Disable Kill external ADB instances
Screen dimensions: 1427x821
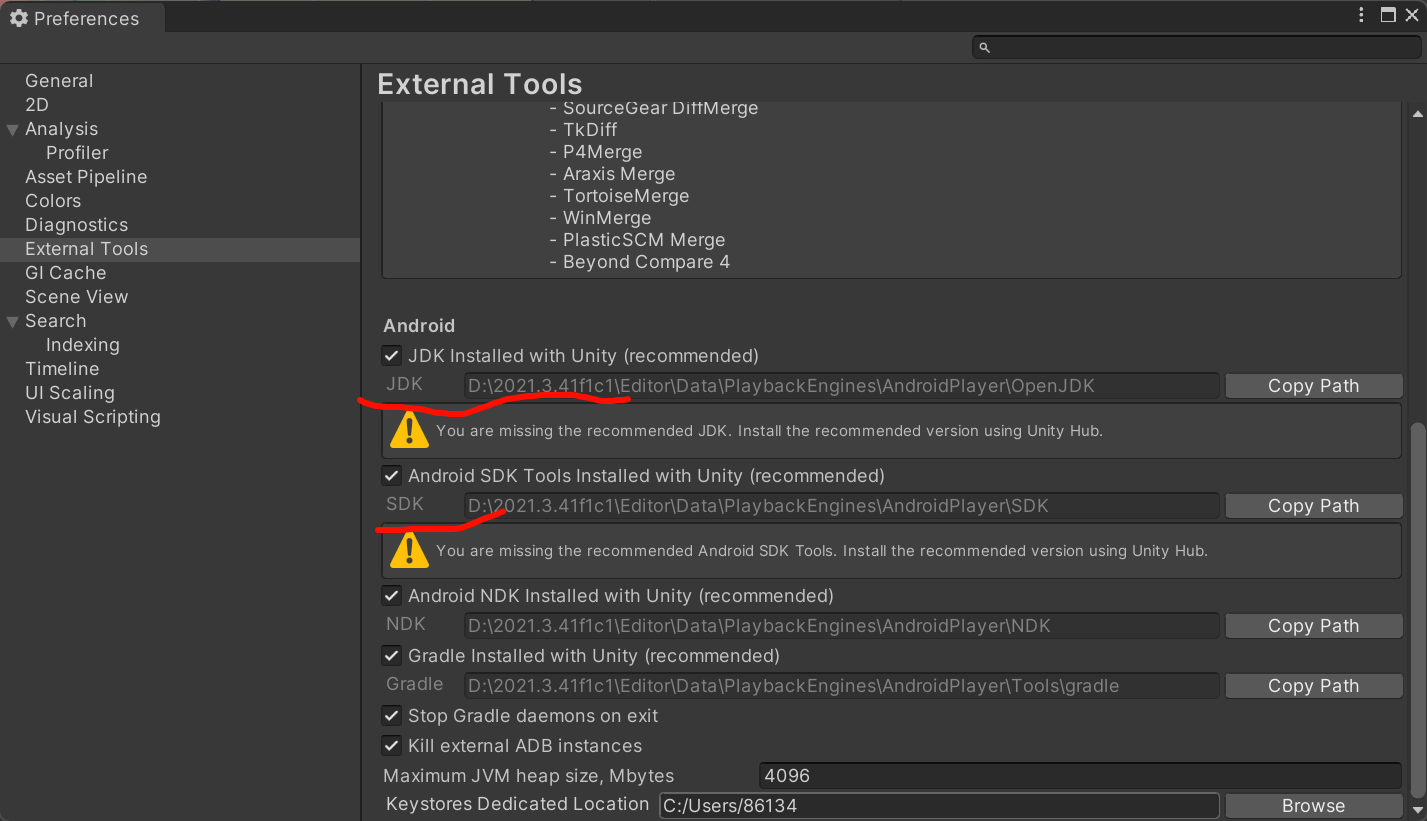tap(392, 746)
